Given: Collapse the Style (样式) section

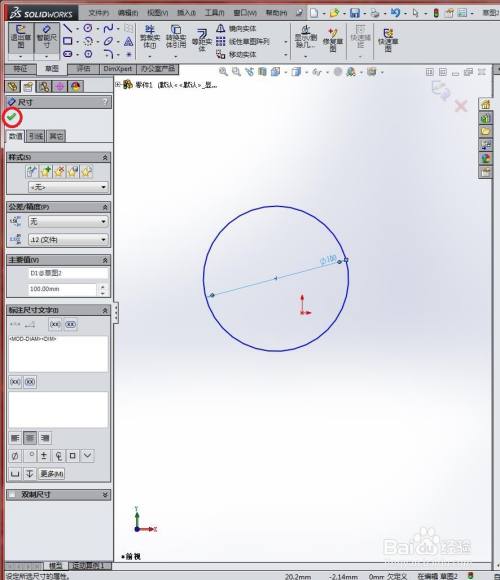Looking at the screenshot, I should tap(105, 158).
